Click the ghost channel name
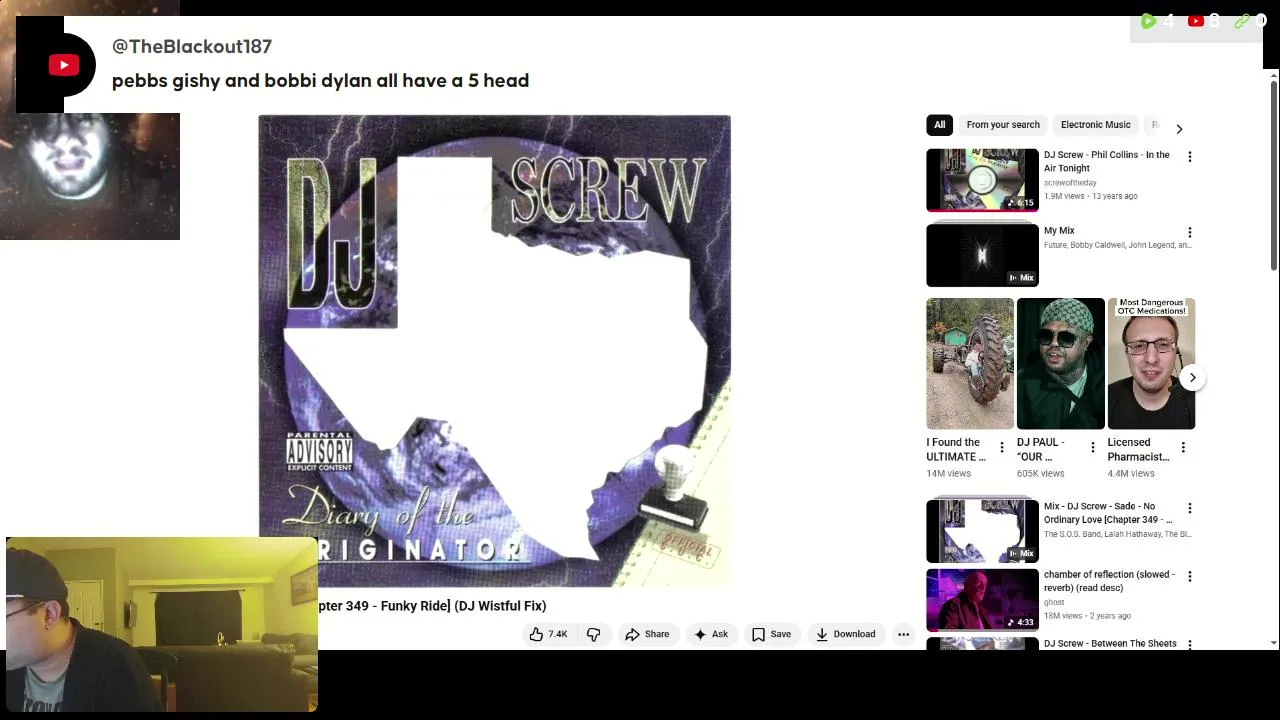The width and height of the screenshot is (1280, 720). 1054,603
